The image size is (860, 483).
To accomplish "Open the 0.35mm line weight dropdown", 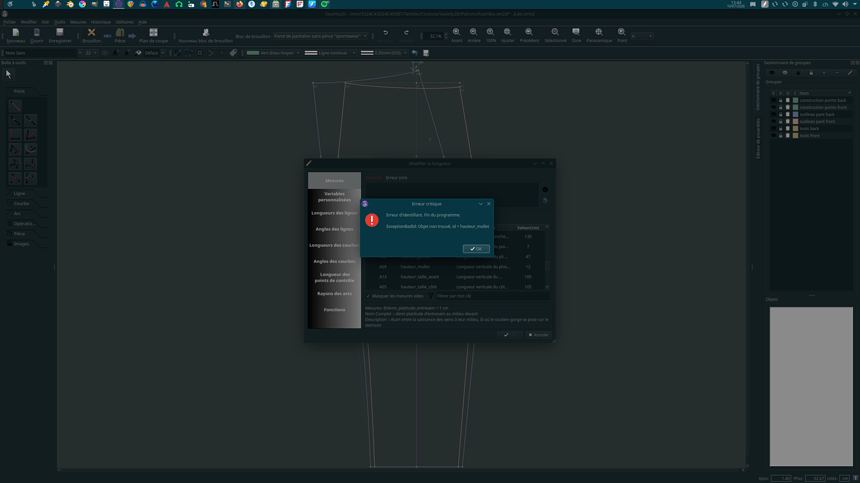I will click(x=384, y=53).
